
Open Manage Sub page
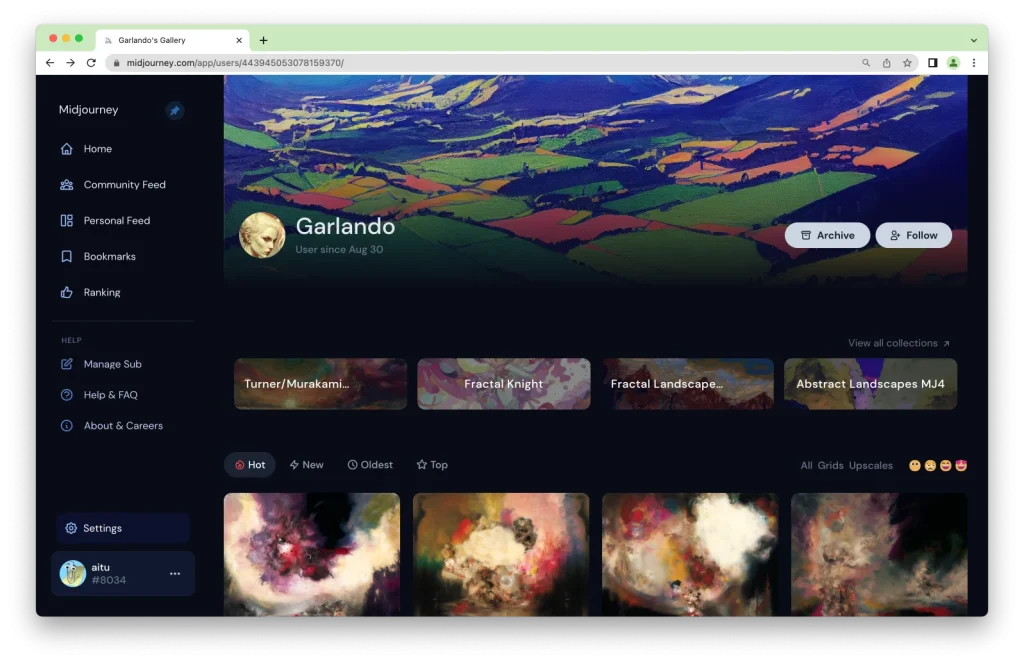(112, 364)
